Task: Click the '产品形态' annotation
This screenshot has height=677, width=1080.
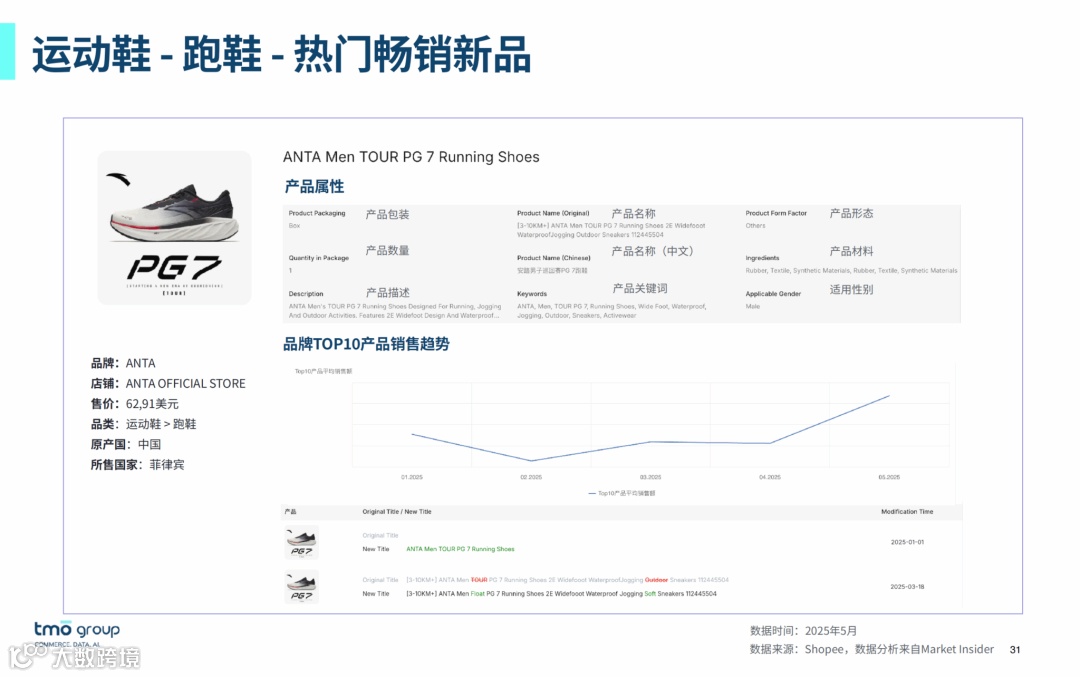Action: 851,213
